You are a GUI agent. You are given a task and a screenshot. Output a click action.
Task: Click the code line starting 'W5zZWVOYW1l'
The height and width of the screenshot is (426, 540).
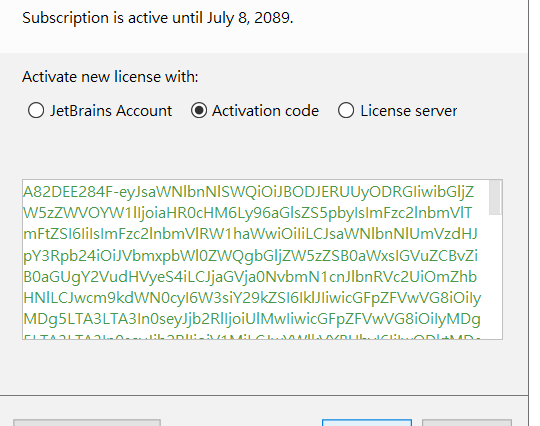coord(248,213)
